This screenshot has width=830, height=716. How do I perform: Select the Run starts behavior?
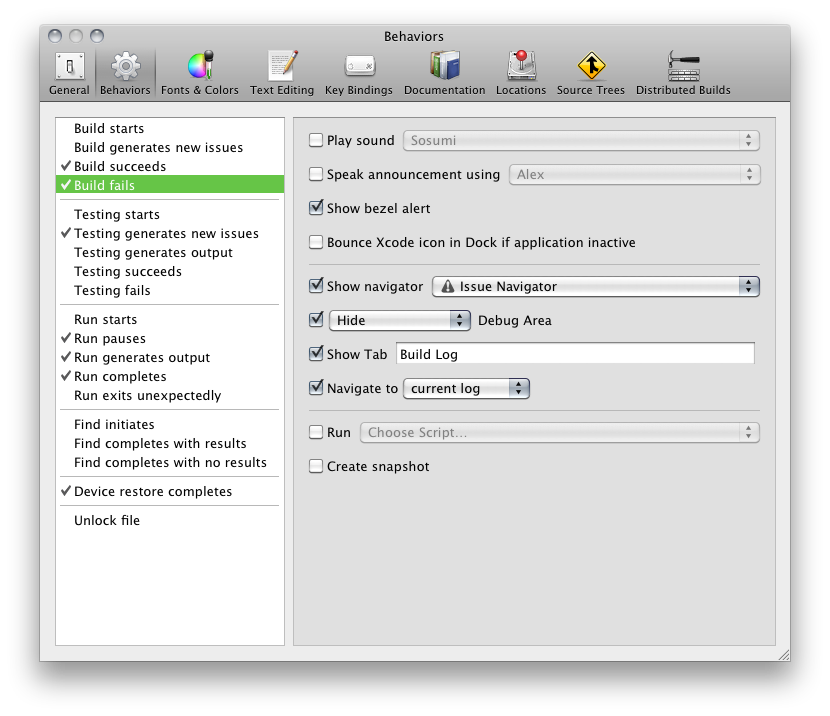click(x=170, y=320)
